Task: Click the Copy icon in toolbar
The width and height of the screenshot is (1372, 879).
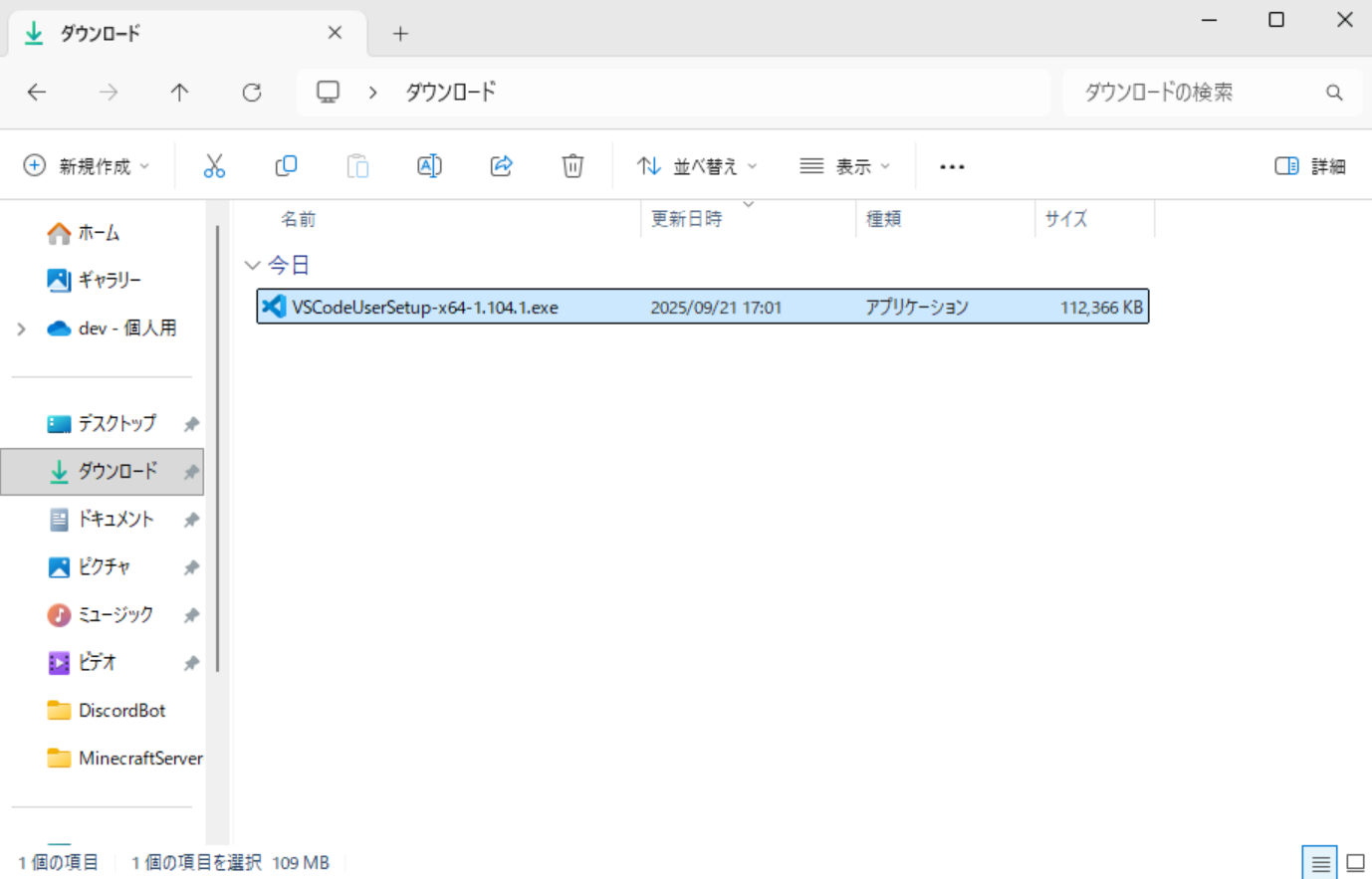Action: 286,166
